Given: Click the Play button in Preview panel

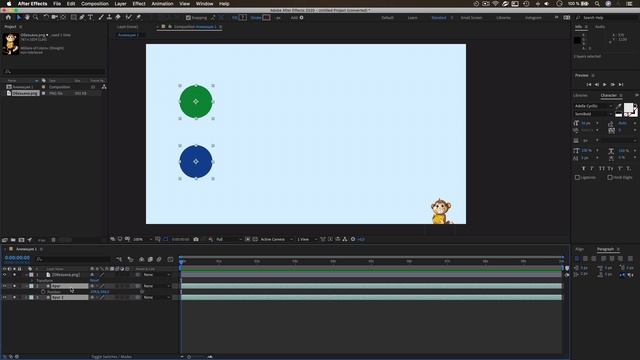Looking at the screenshot, I should point(604,84).
